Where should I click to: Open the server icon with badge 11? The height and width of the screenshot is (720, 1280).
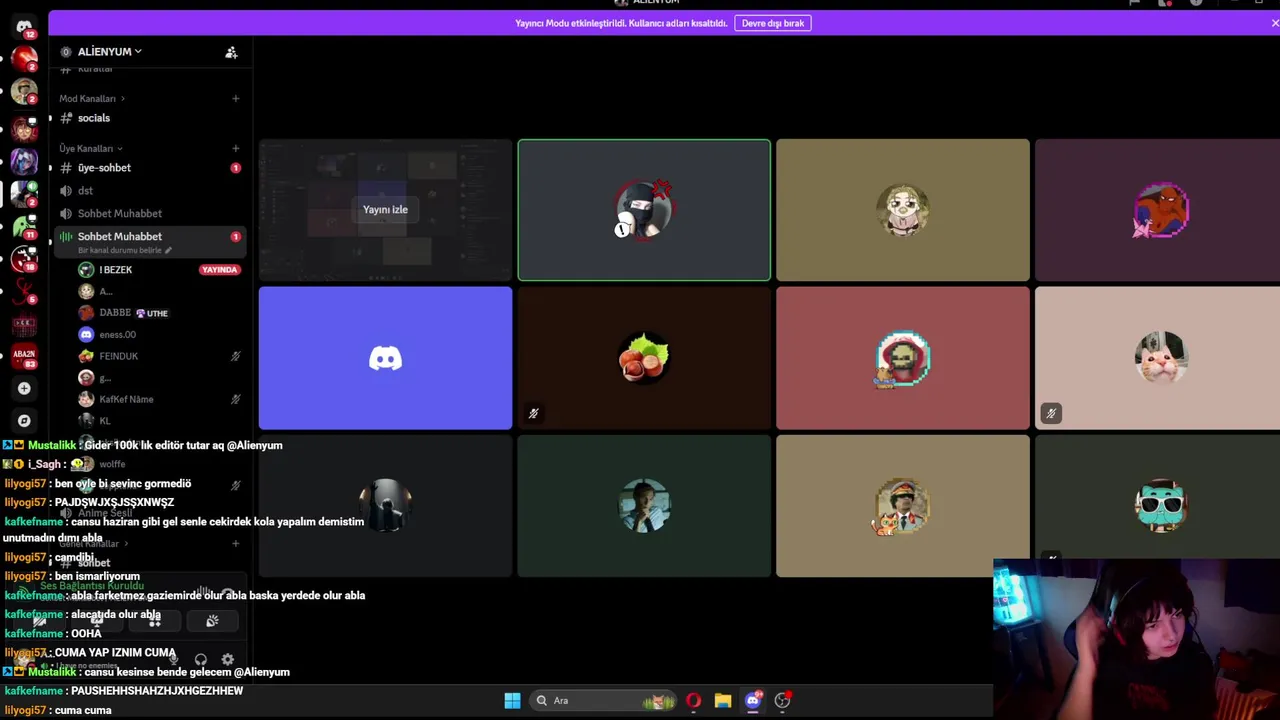point(24,227)
